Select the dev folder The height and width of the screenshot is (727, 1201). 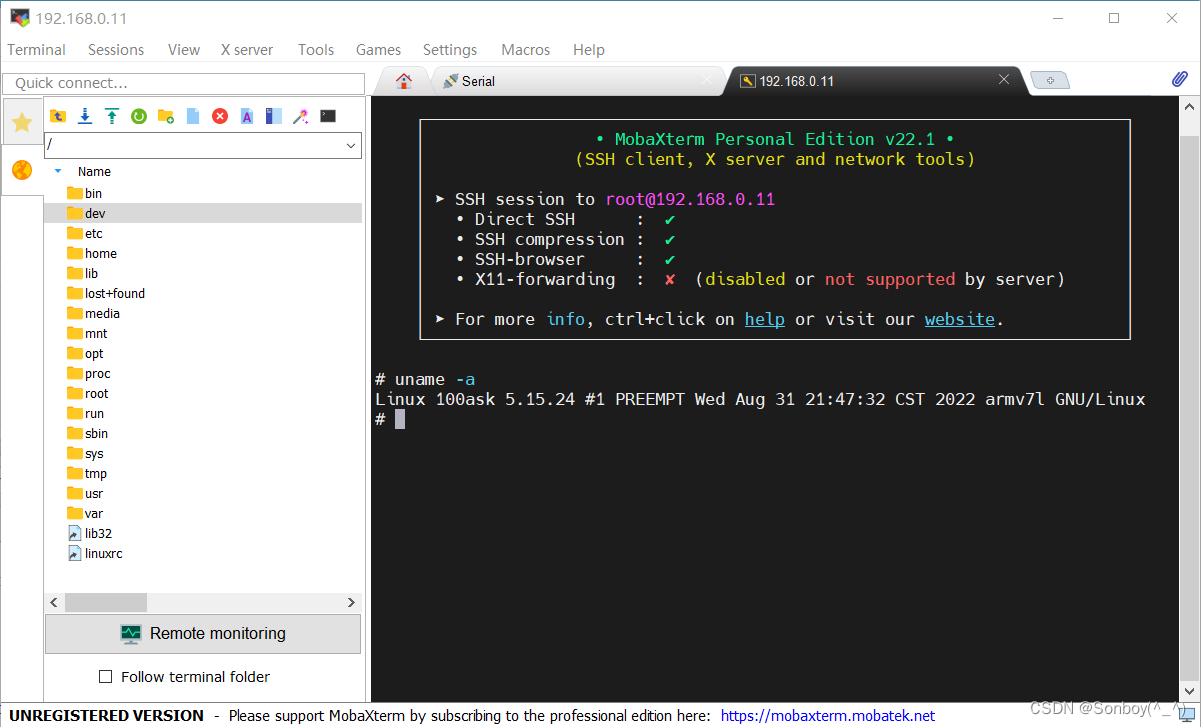(x=203, y=213)
